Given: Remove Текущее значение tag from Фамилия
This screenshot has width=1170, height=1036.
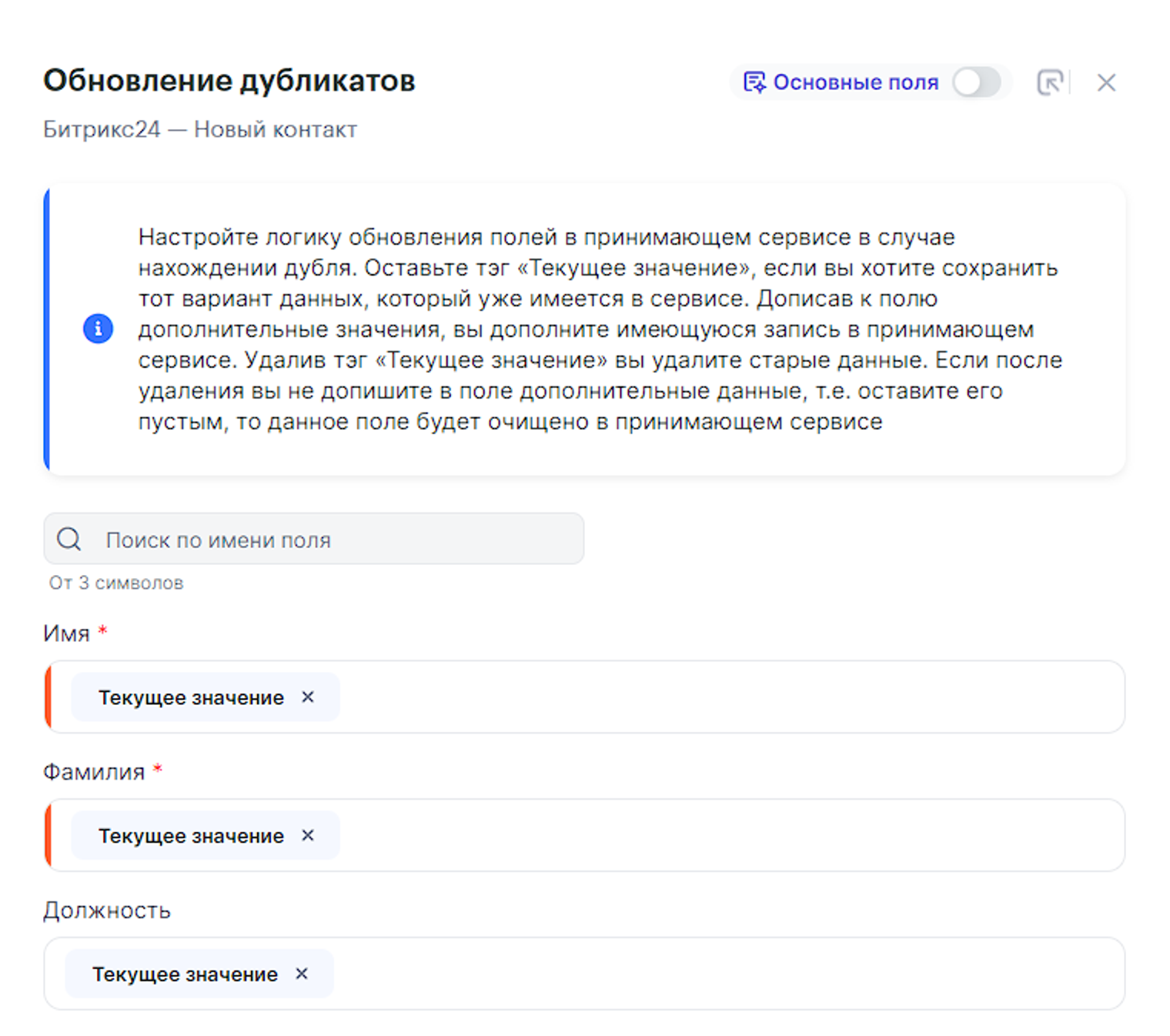Looking at the screenshot, I should tap(308, 835).
